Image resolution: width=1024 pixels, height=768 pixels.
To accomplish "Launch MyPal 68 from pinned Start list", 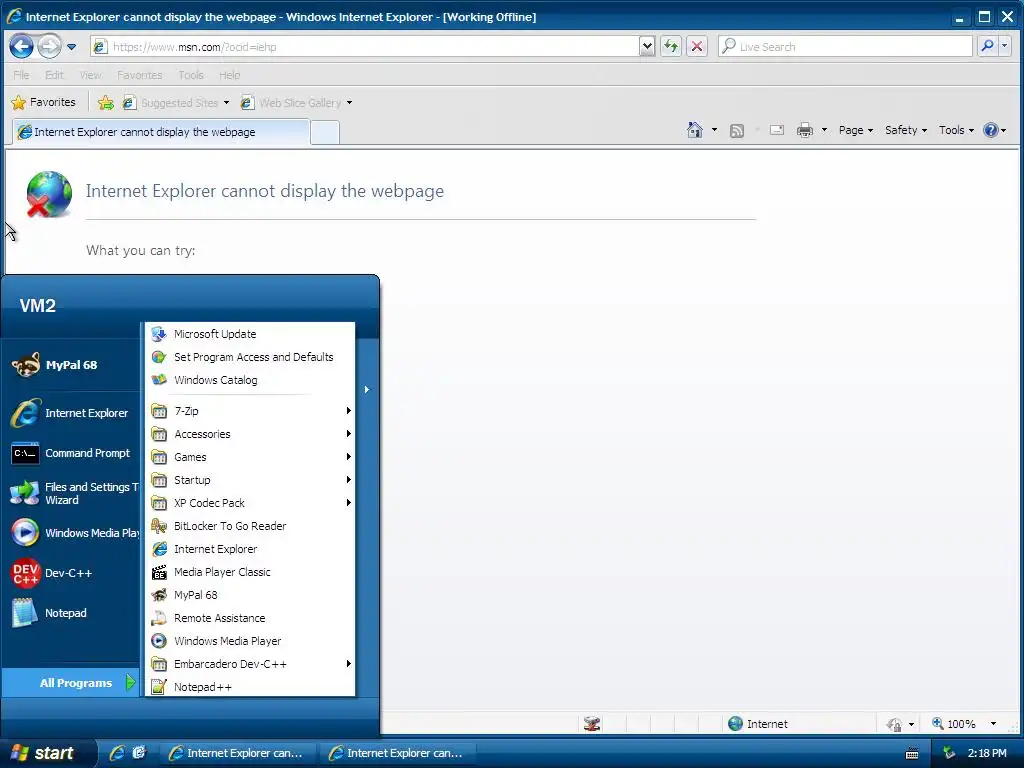I will [72, 365].
